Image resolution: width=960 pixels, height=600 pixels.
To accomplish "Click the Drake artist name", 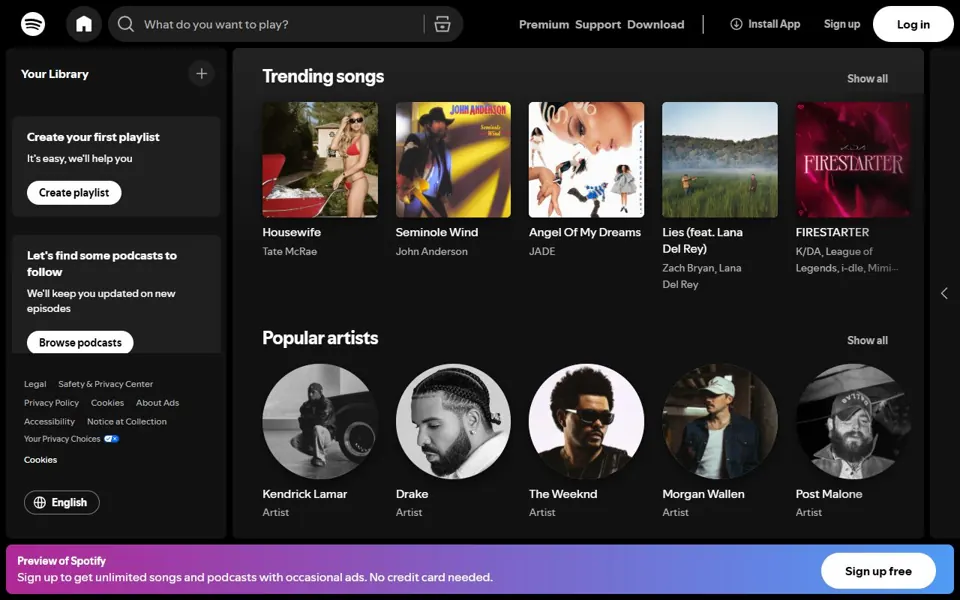I will coord(412,494).
